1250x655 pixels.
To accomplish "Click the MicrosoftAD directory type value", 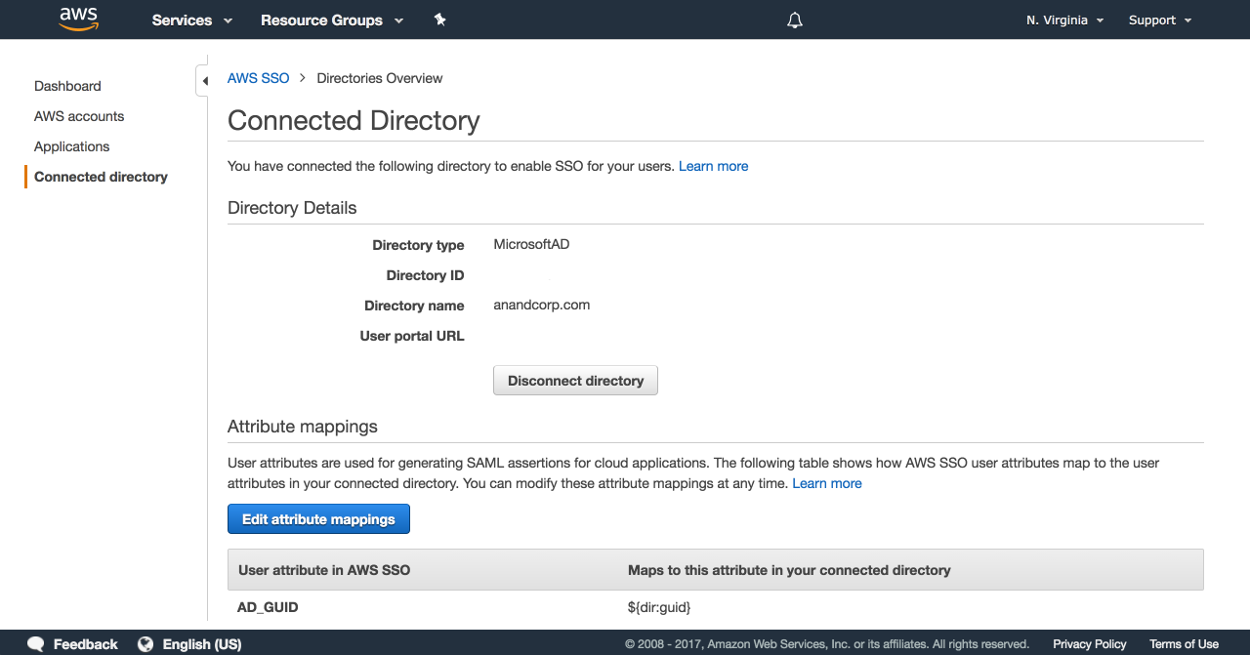I will click(532, 244).
